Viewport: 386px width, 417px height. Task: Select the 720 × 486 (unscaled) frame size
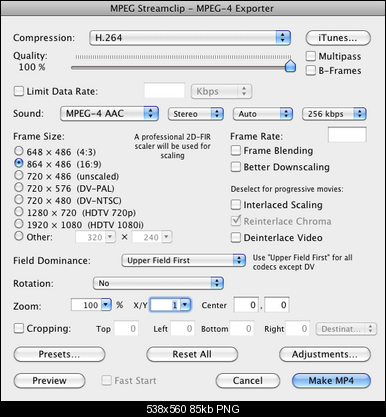coord(19,175)
